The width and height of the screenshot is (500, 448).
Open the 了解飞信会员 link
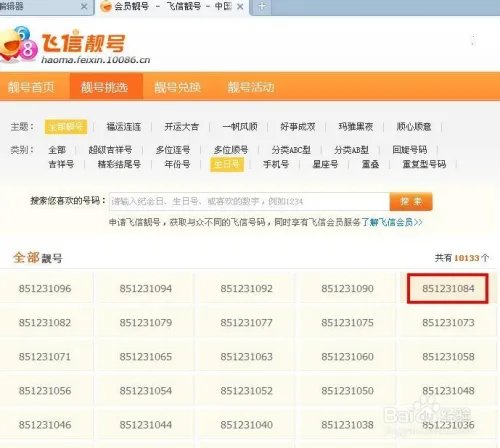pos(392,222)
